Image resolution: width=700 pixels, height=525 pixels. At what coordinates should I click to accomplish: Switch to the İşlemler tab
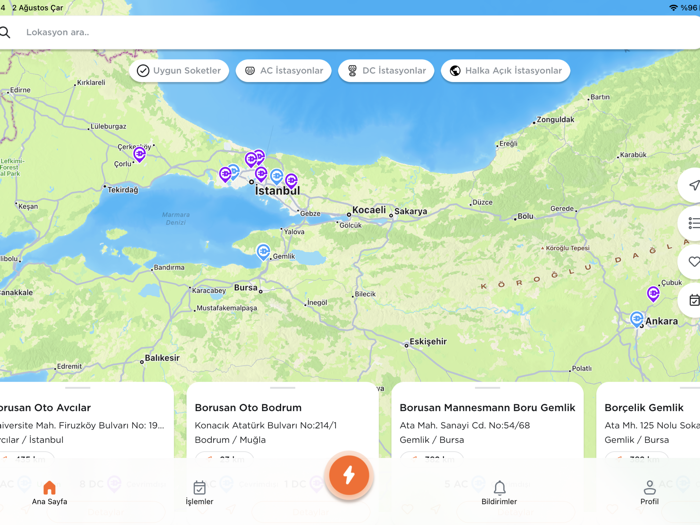pos(200,493)
